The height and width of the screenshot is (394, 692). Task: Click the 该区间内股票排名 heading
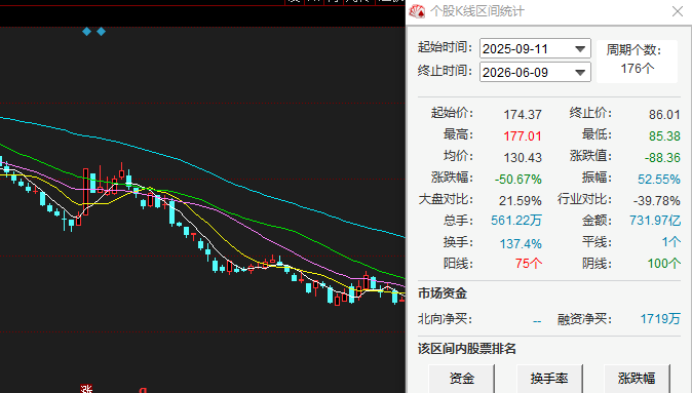tap(467, 349)
